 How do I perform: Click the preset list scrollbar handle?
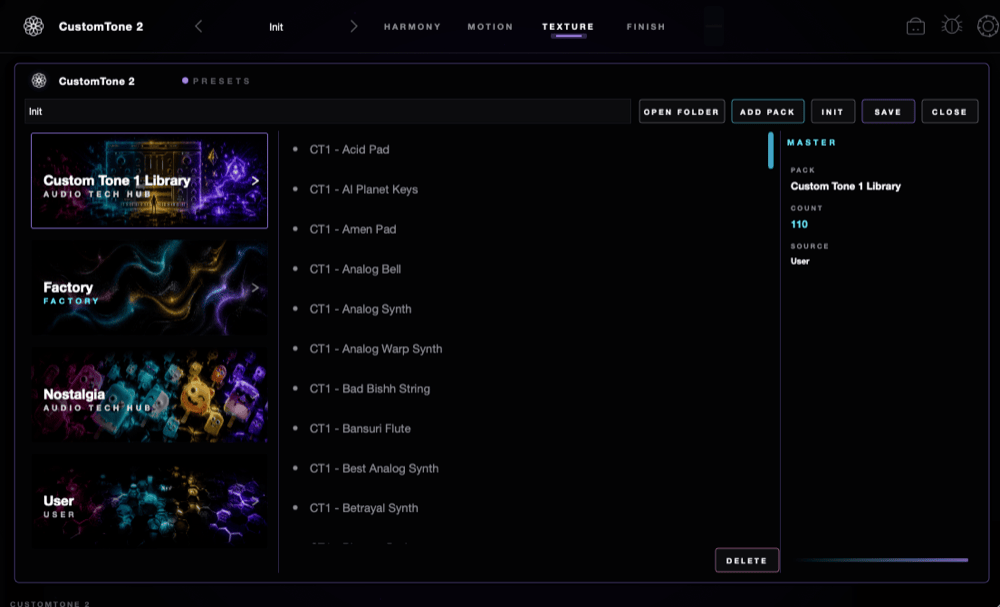click(x=770, y=150)
